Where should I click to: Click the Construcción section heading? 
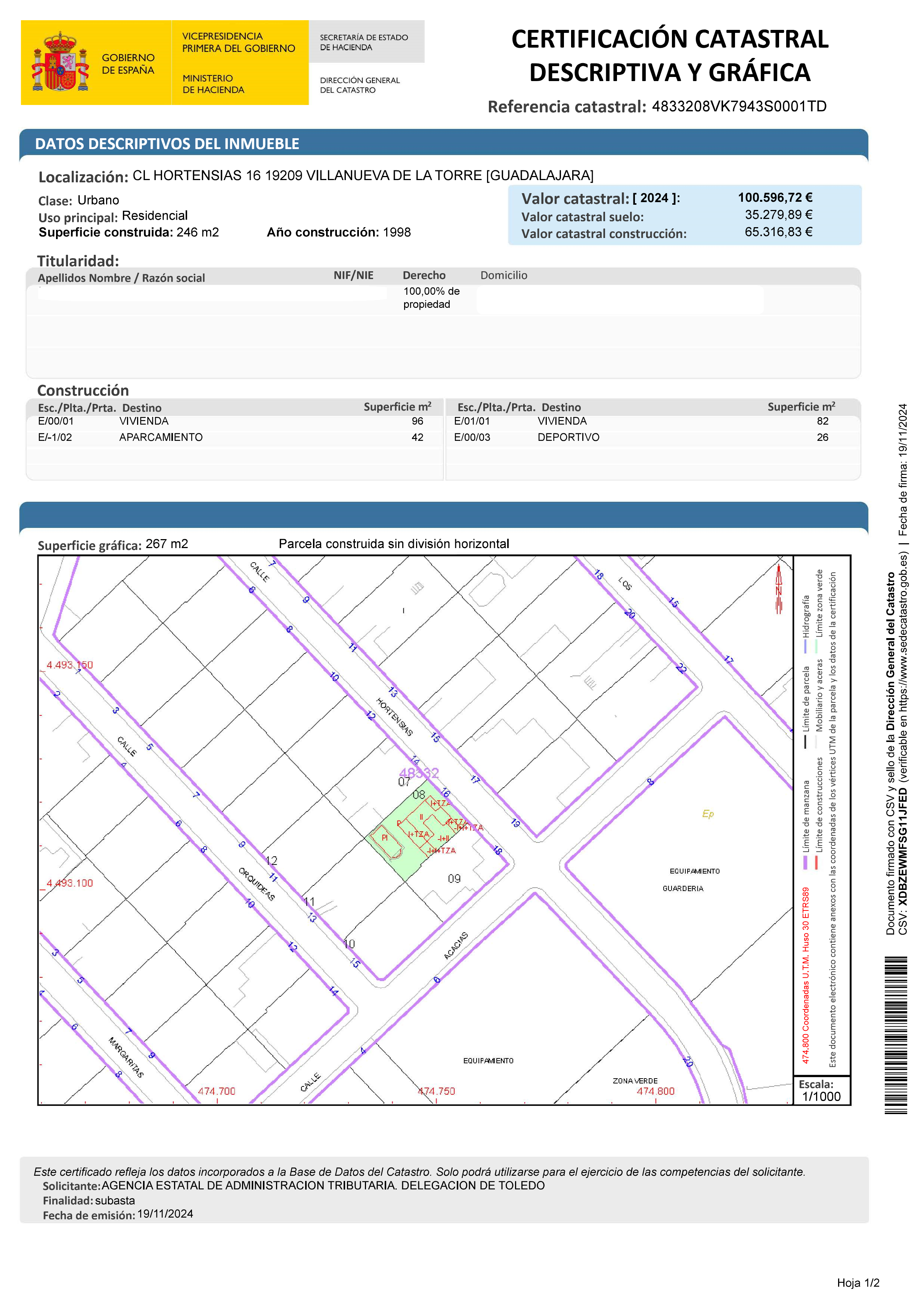(83, 390)
